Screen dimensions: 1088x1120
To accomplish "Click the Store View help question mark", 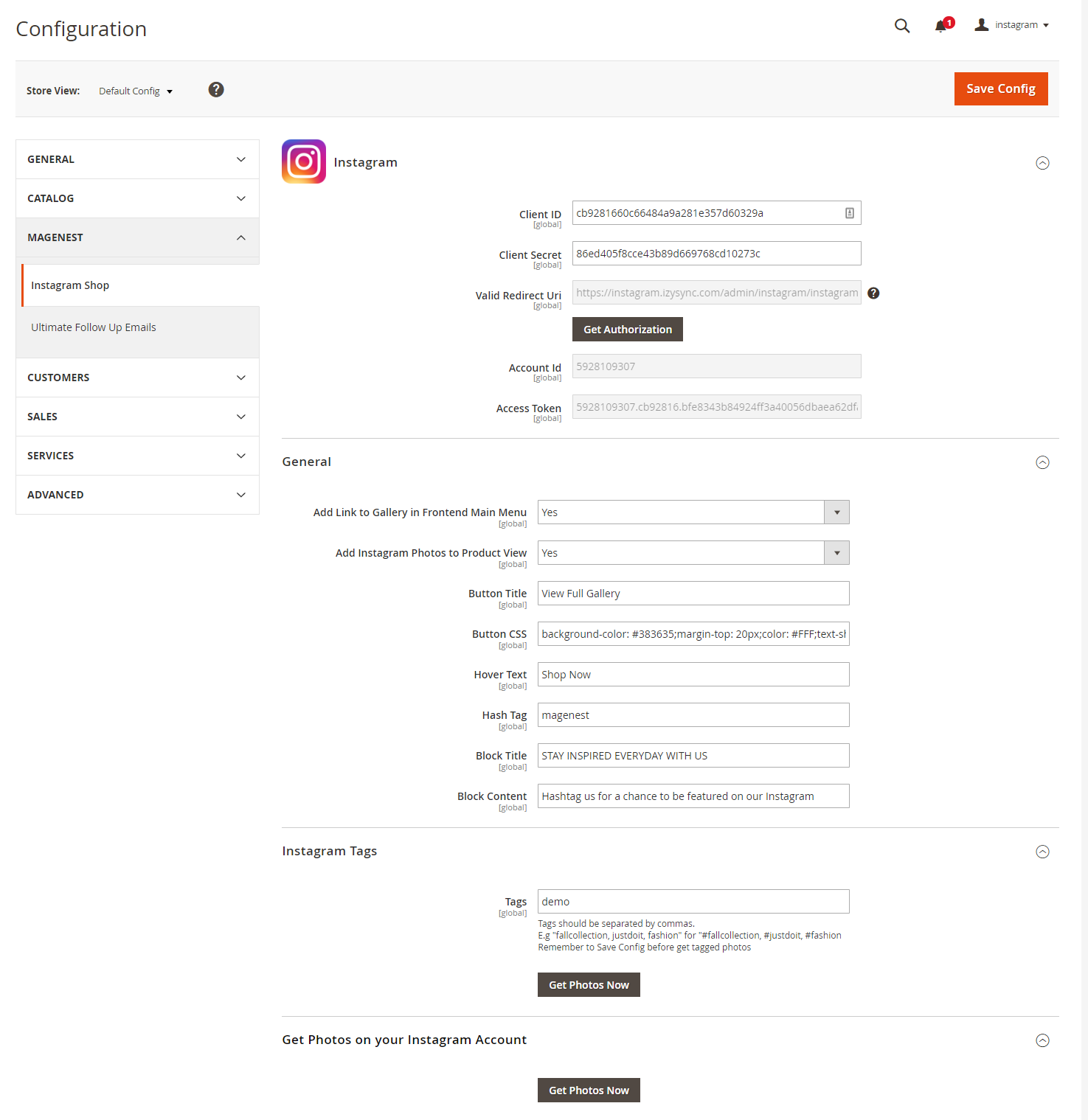I will (x=216, y=90).
